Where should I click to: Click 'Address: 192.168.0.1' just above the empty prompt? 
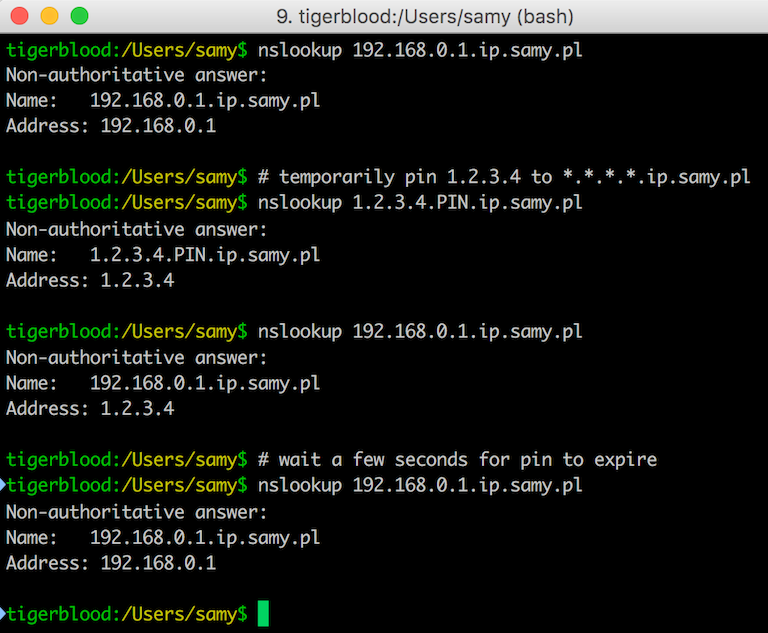pos(111,563)
